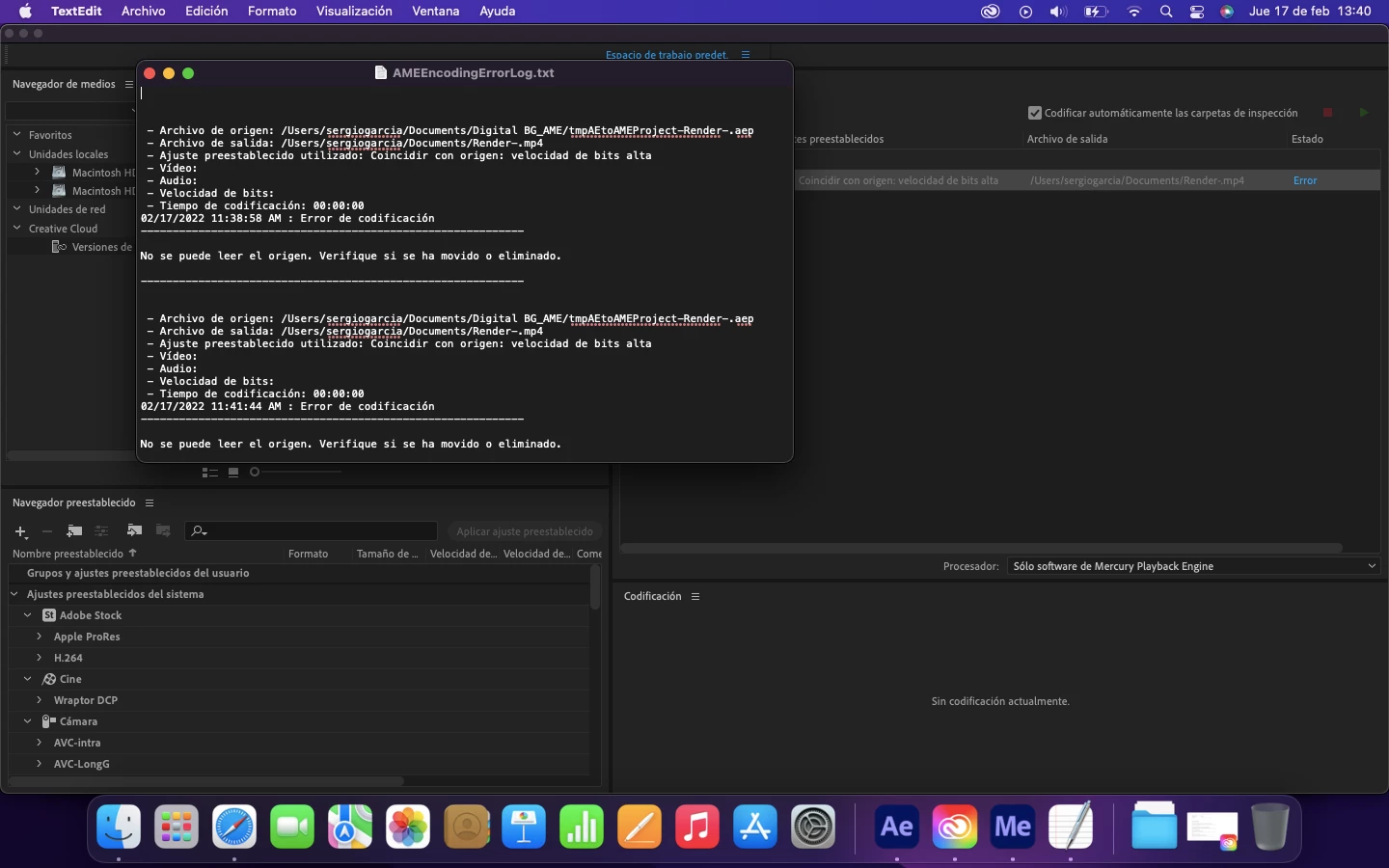
Task: Open the Formato menu
Action: 272,12
